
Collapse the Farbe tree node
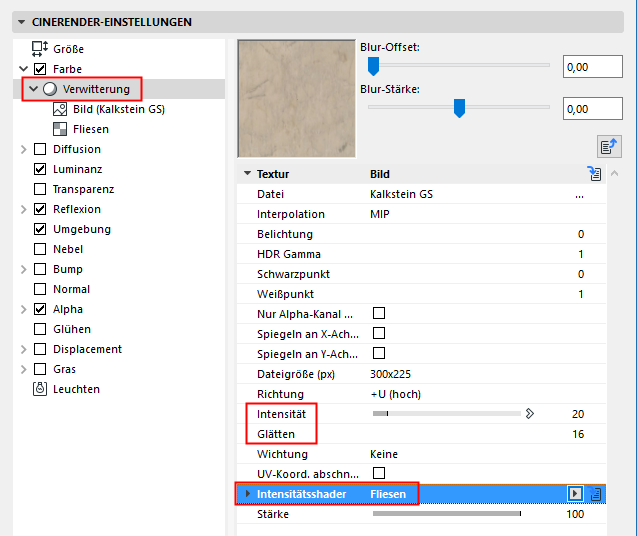(24, 69)
